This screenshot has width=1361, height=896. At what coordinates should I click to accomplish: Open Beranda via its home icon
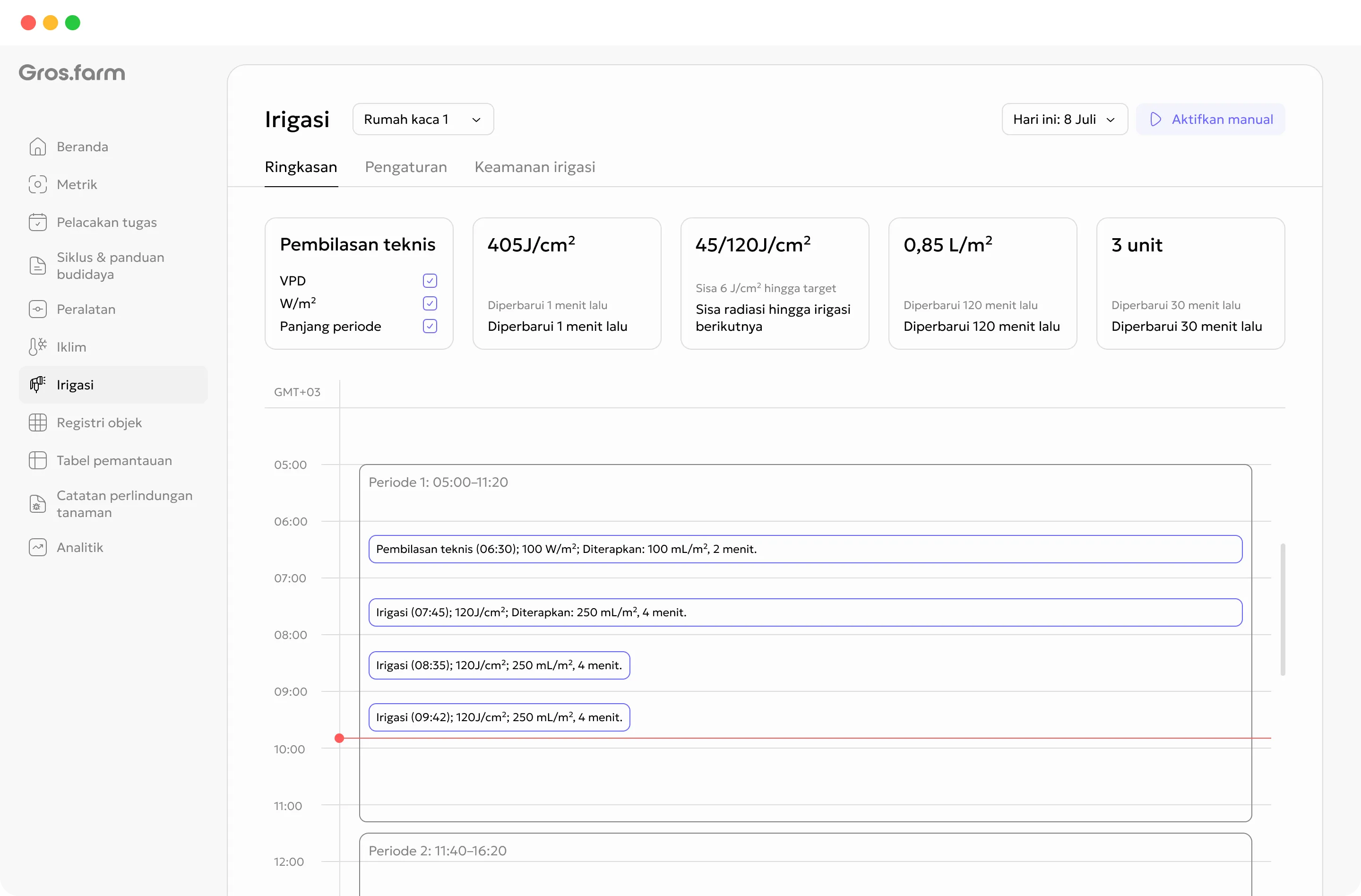pyautogui.click(x=38, y=146)
